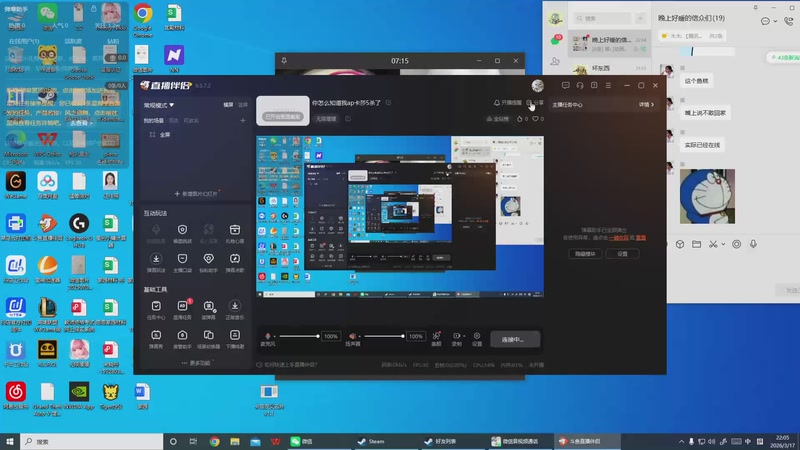Add a new scene with plus icon
800x450 pixels.
click(x=243, y=120)
